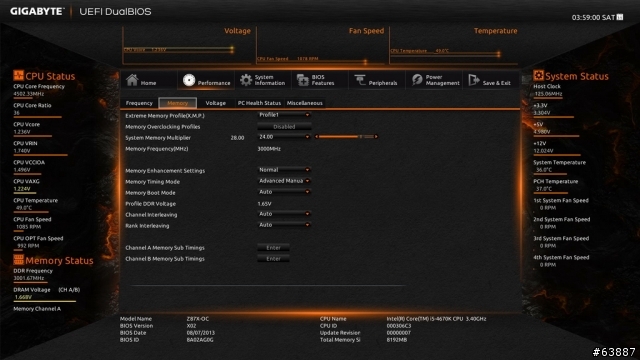Image resolution: width=640 pixels, height=360 pixels.
Task: Click the Voltage graph panel
Action: click(x=187, y=45)
